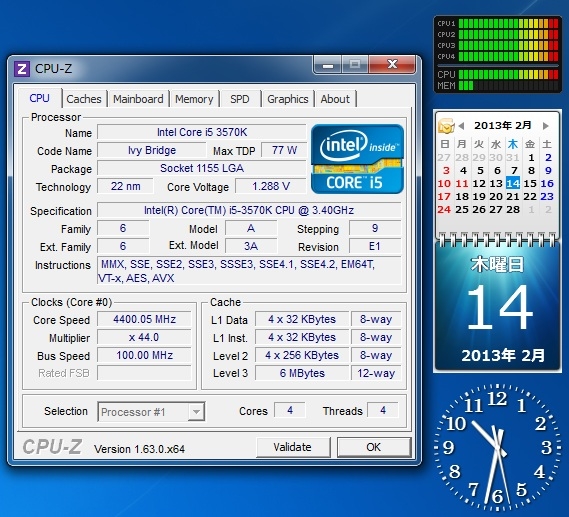
Task: Click the Revision value E1
Action: point(375,246)
